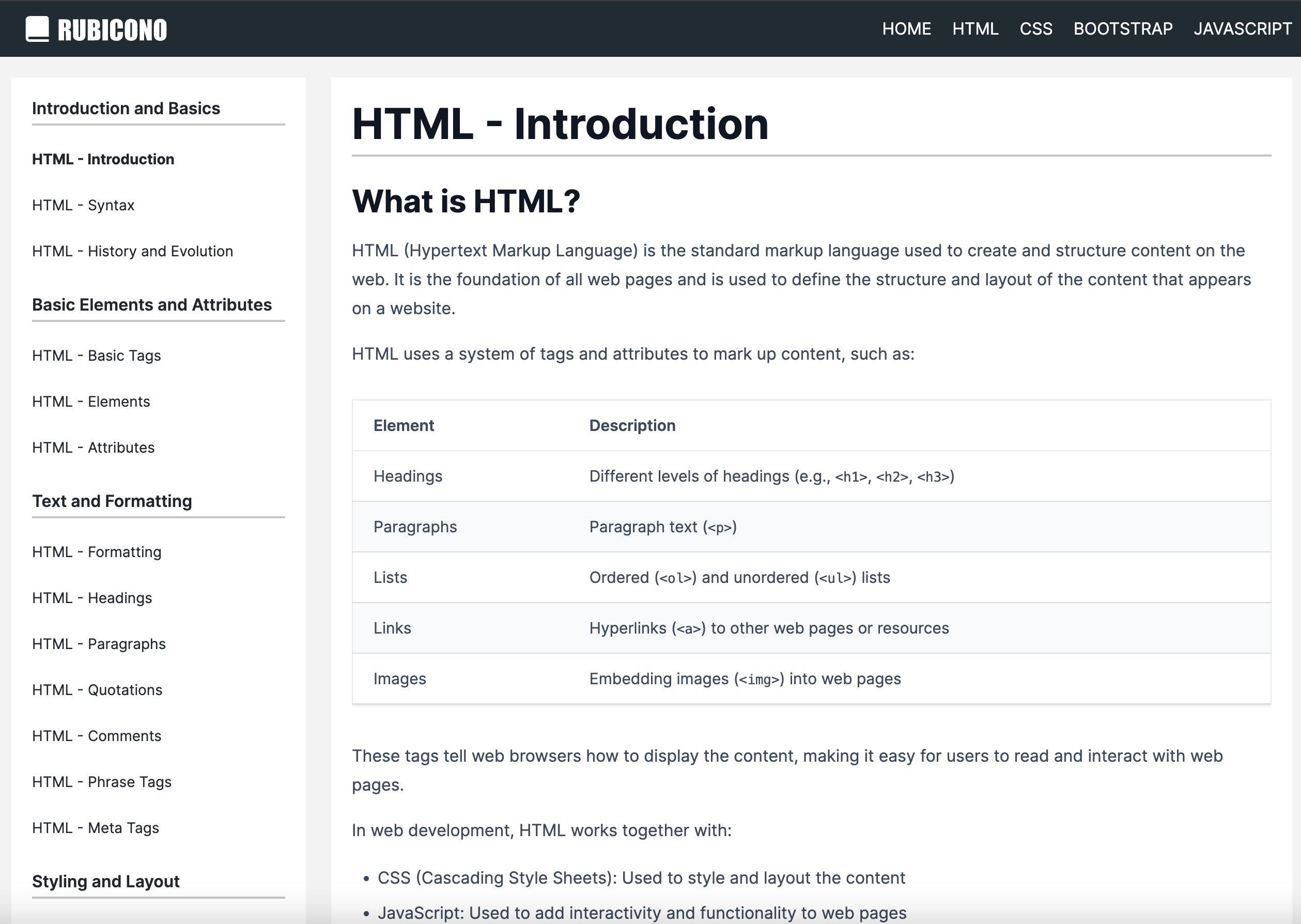Click the 'Different levels of headings' description

point(771,476)
